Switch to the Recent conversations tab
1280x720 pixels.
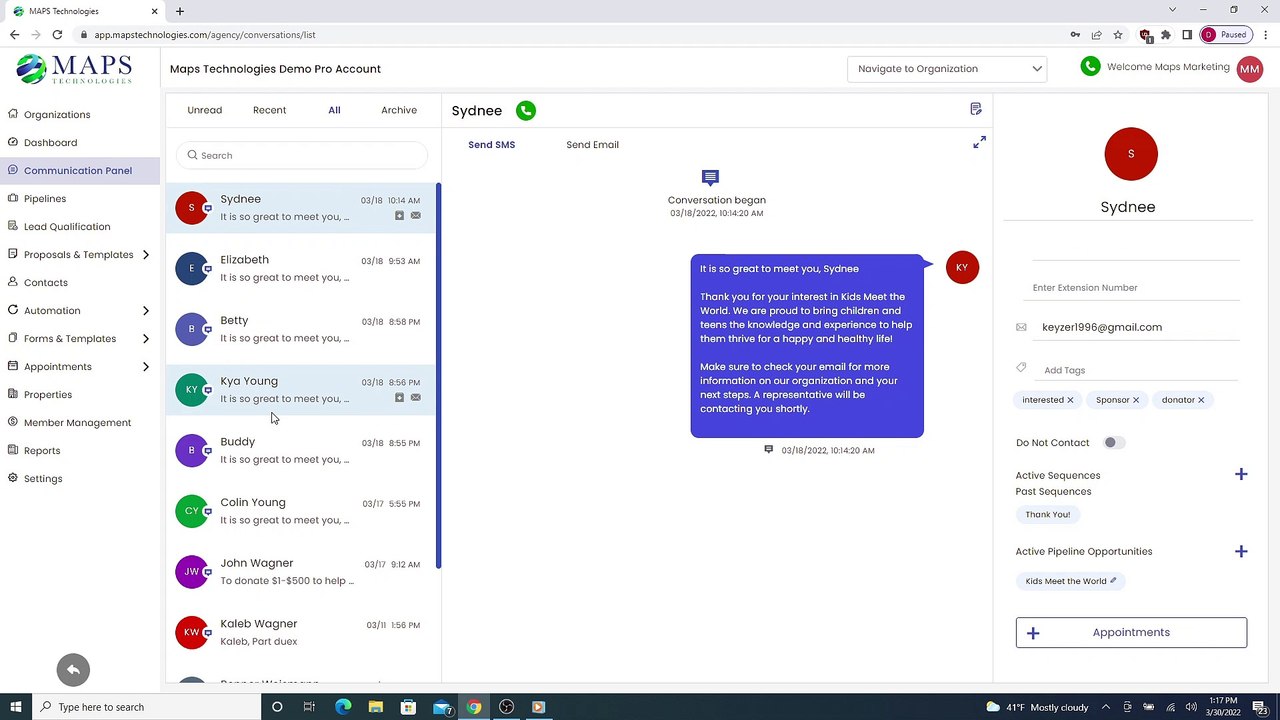click(x=269, y=110)
